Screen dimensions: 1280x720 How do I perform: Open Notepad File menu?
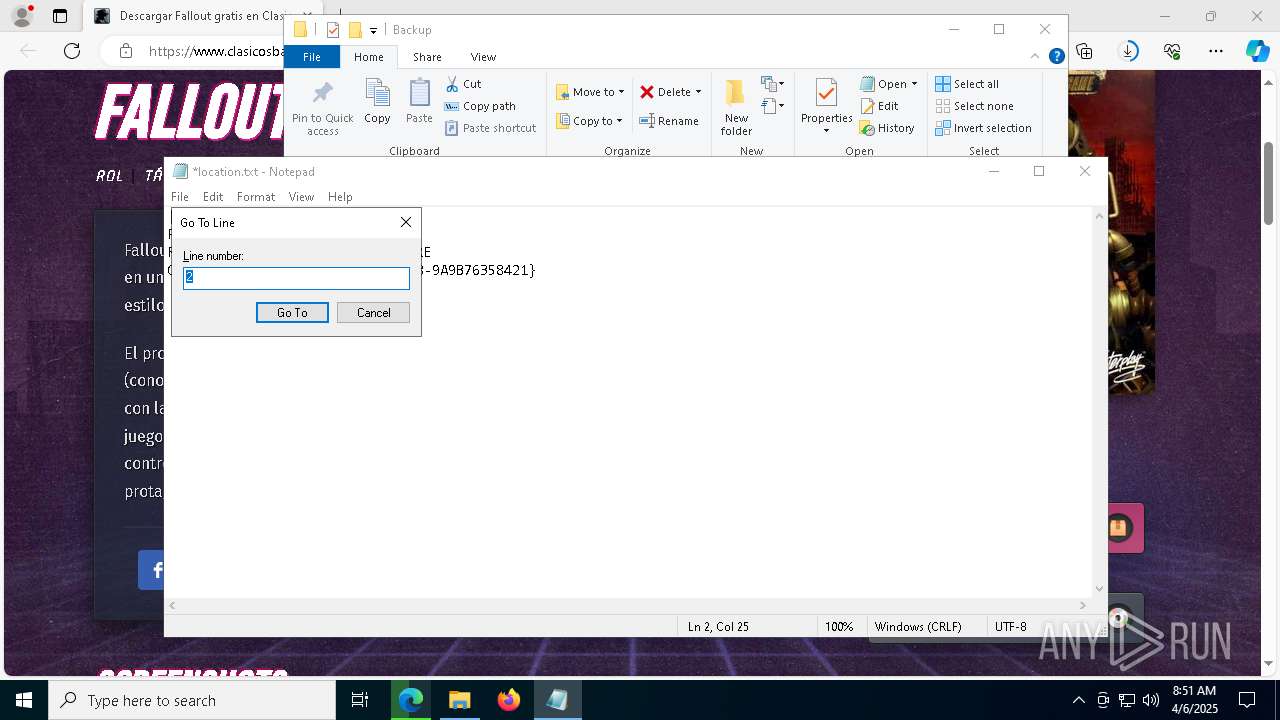(x=180, y=197)
